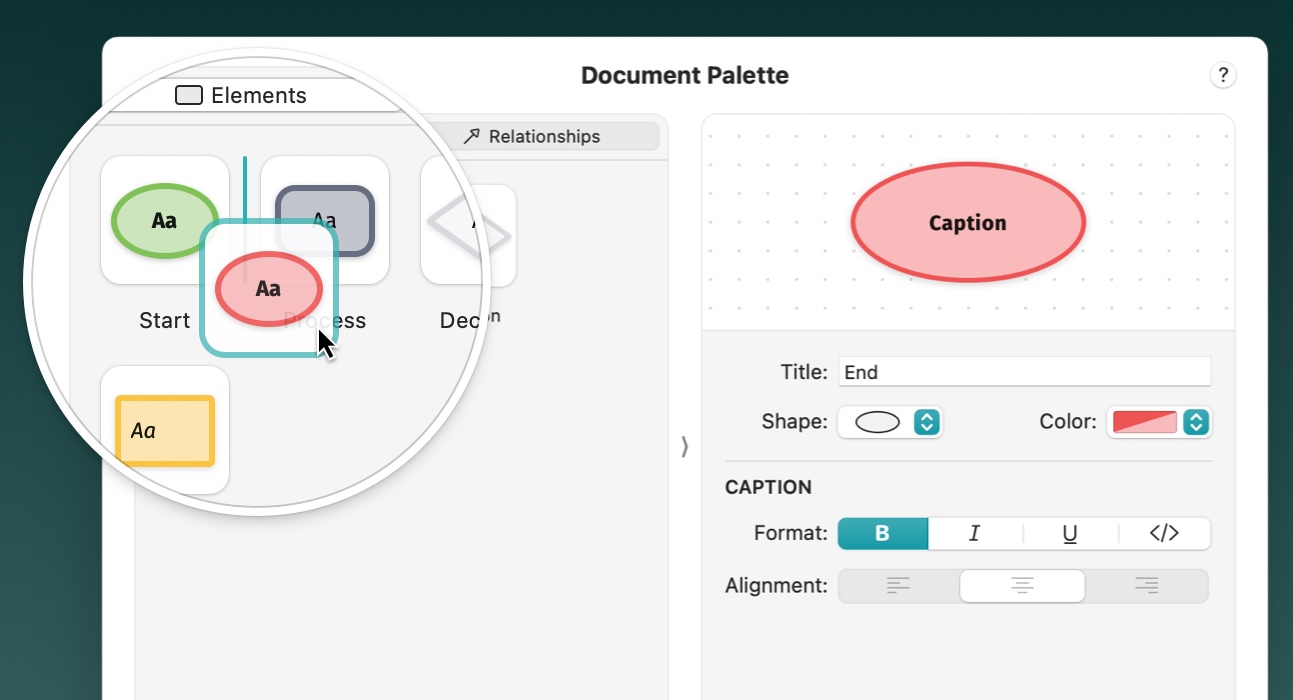The width and height of the screenshot is (1293, 700).
Task: Toggle code caption formatting
Action: coord(1164,533)
